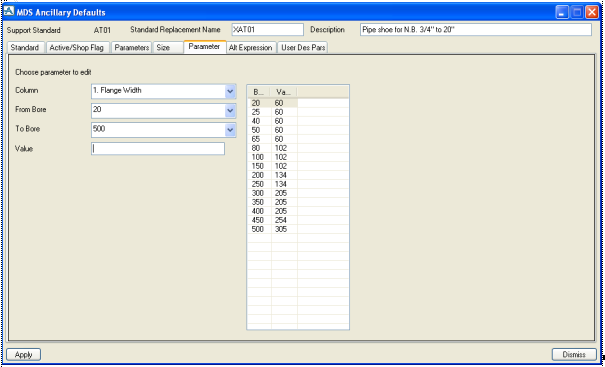Viewport: 605px width, 367px height.
Task: Select table row with bore 150
Action: click(x=298, y=166)
